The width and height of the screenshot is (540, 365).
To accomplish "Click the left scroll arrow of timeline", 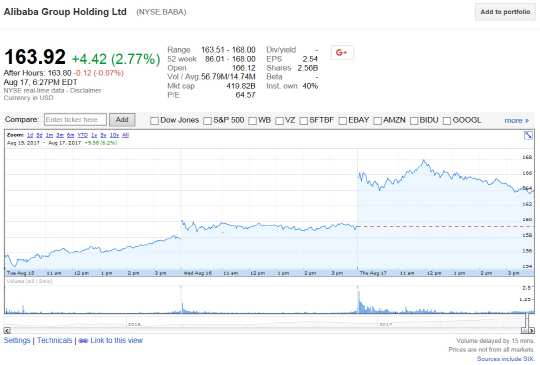I will pyautogui.click(x=7, y=331).
